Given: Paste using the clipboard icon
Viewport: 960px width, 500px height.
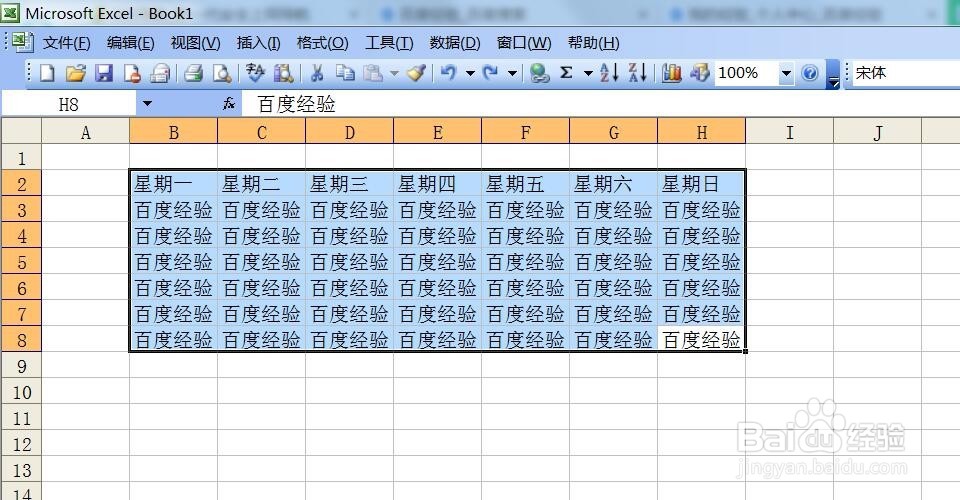Looking at the screenshot, I should click(373, 73).
